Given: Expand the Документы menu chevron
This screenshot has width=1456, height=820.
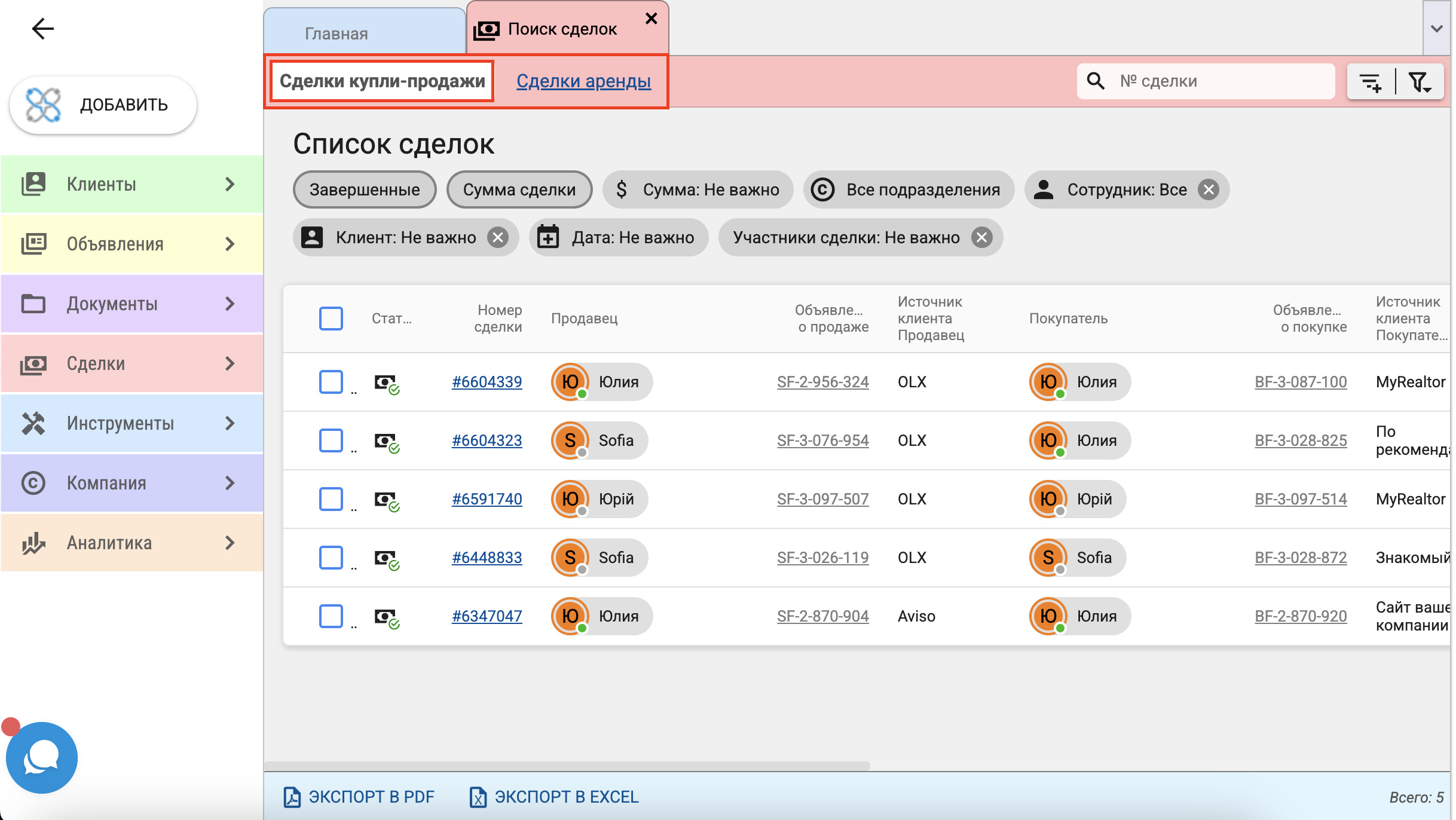Looking at the screenshot, I should tap(230, 304).
